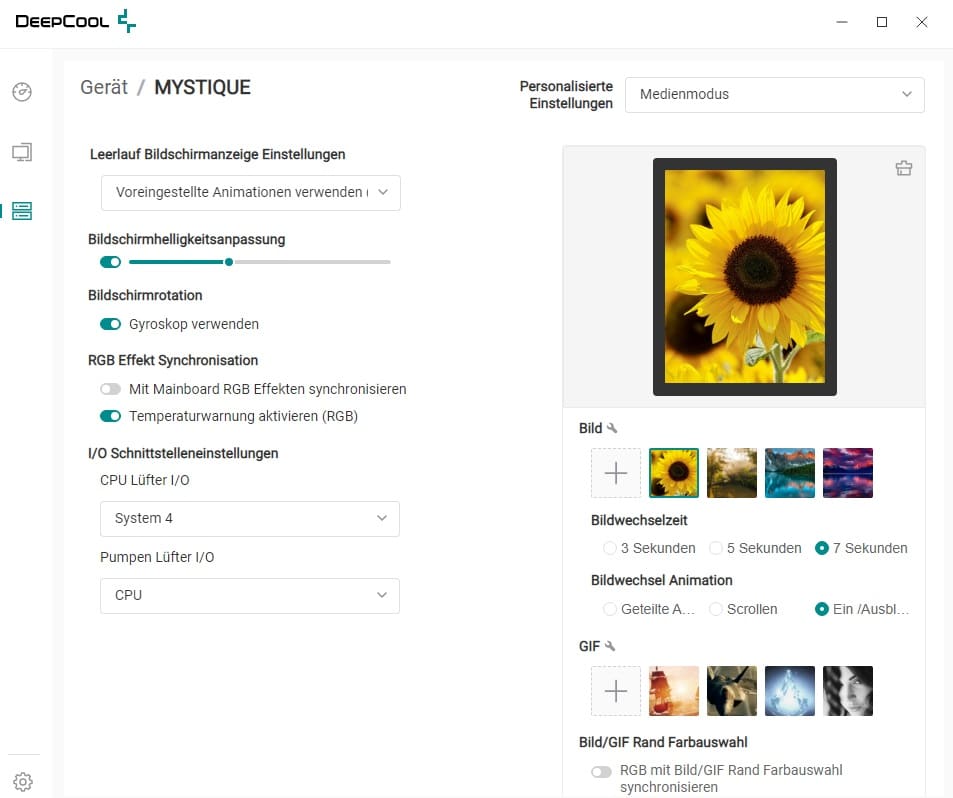The image size is (953, 798).
Task: Toggle Gyroskop verwenden switch
Action: click(110, 324)
